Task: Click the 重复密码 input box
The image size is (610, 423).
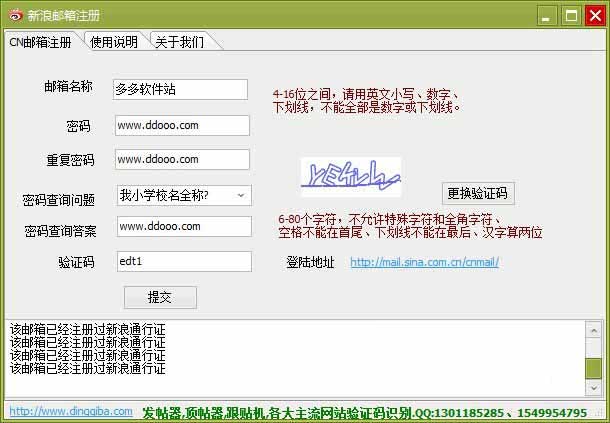Action: [182, 159]
